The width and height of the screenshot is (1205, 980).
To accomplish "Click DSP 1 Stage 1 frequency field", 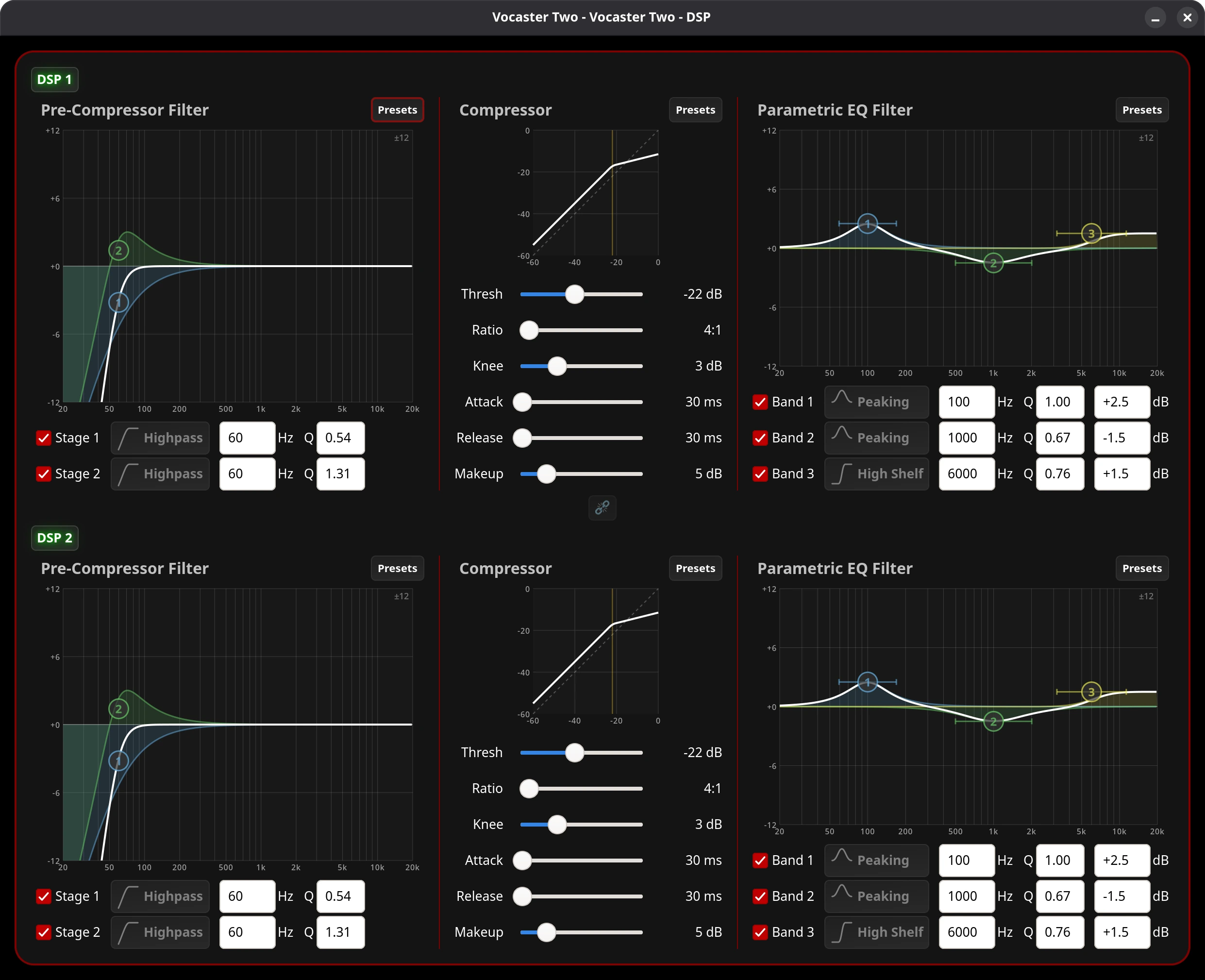I will pos(247,438).
